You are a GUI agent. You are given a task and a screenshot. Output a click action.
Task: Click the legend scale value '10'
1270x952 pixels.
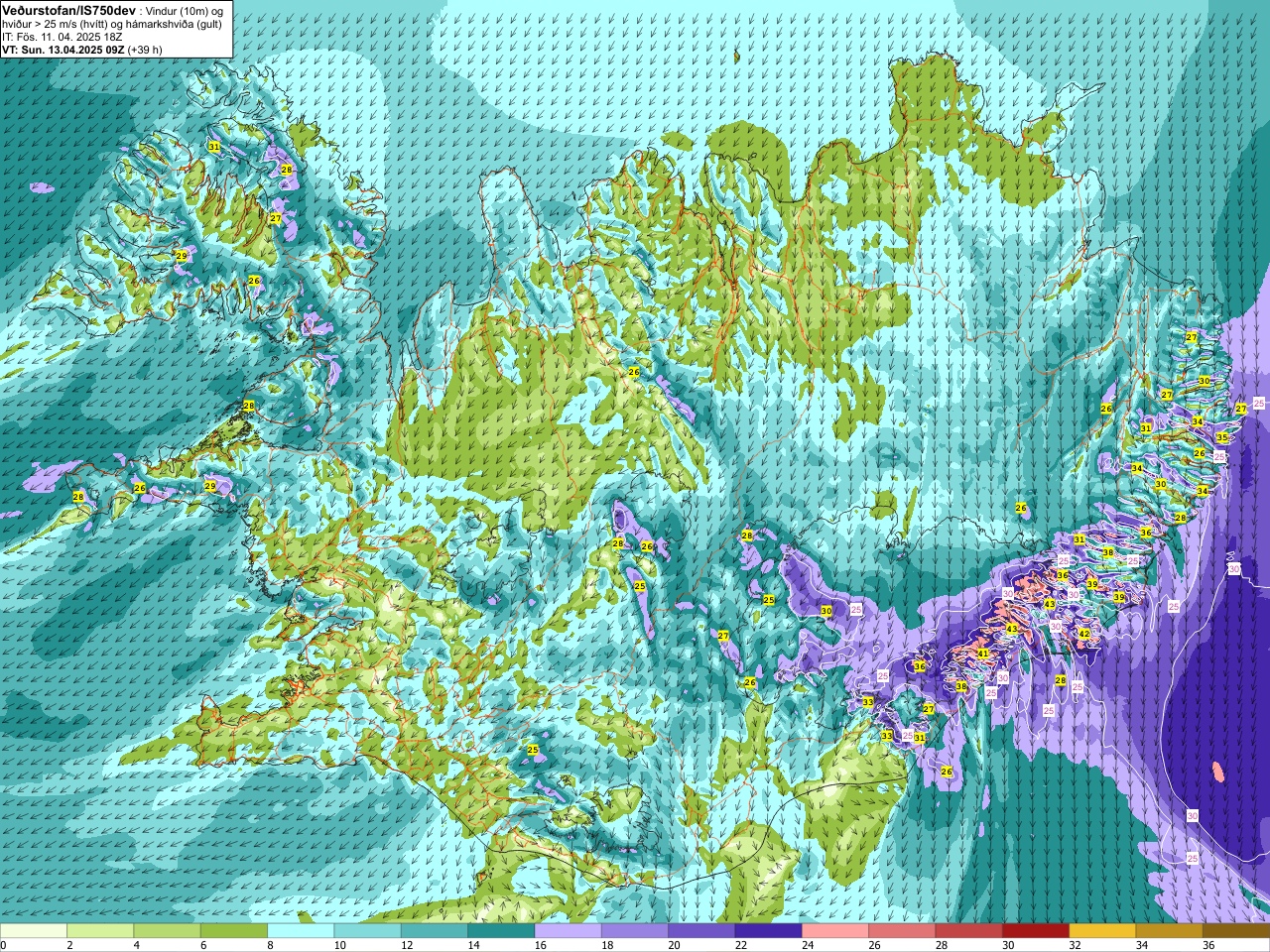[x=339, y=945]
